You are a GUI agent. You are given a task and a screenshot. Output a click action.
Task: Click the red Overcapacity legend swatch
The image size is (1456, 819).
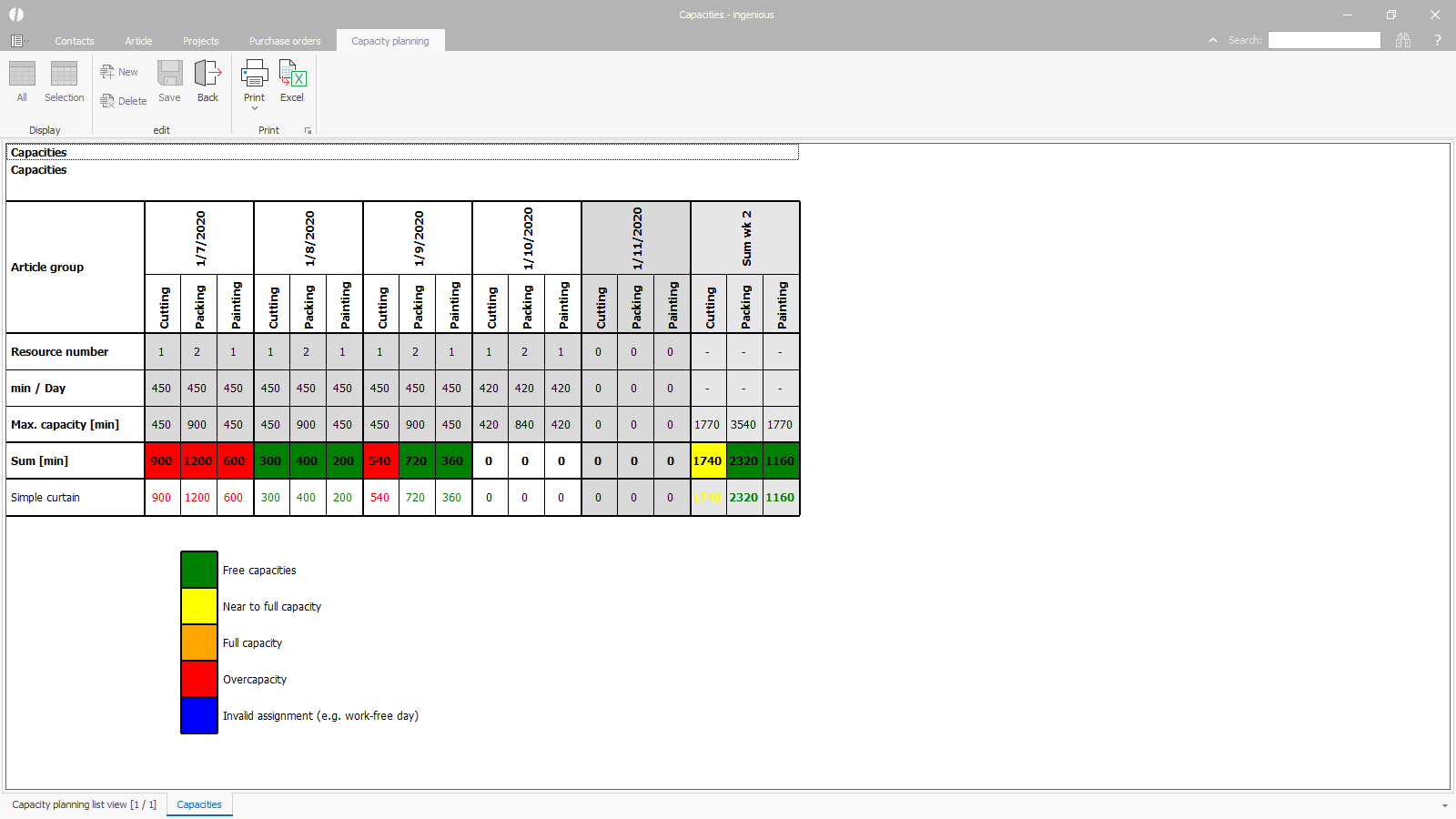pos(198,679)
